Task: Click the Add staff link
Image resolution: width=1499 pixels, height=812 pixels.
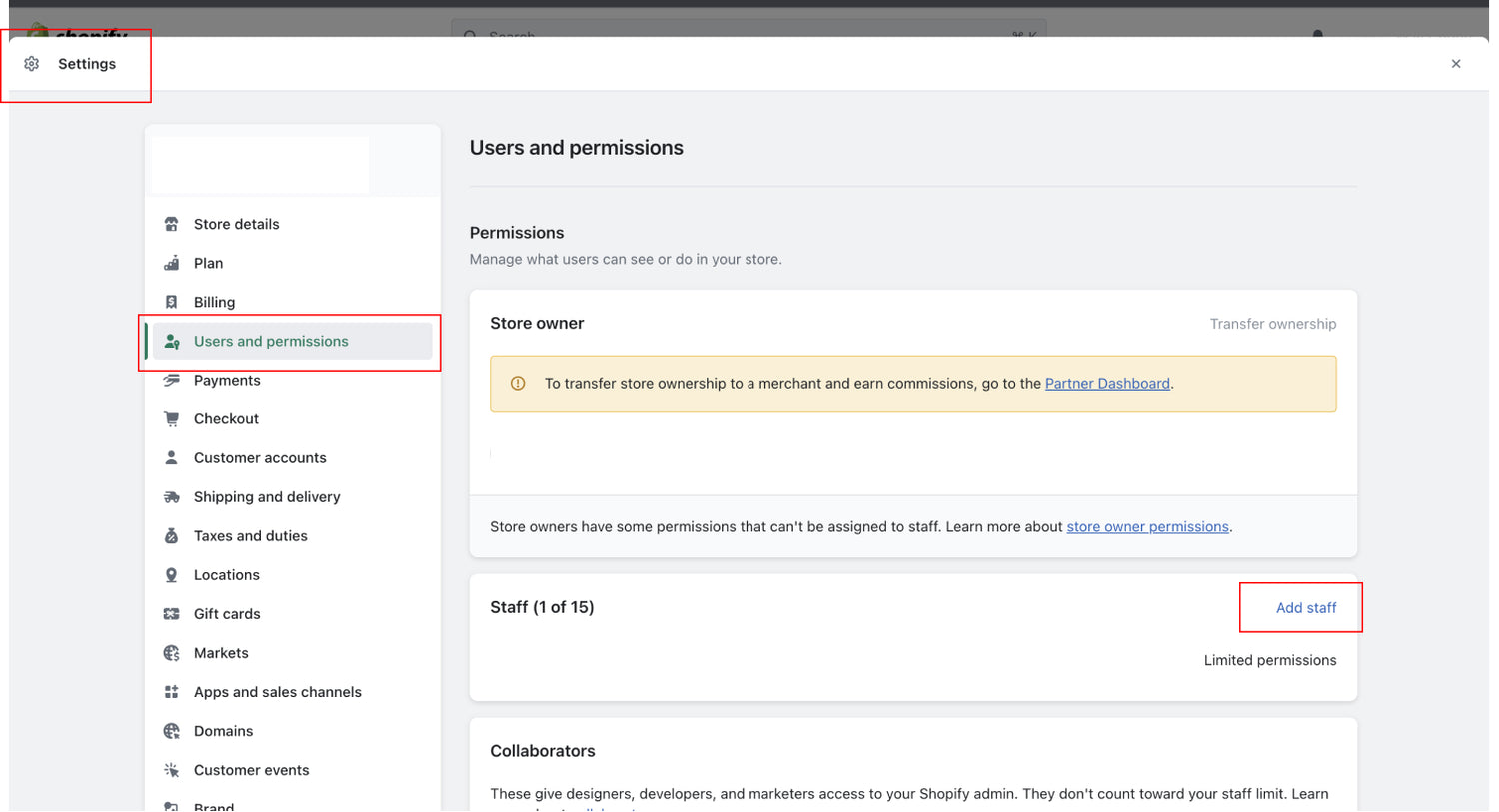Action: tap(1305, 608)
